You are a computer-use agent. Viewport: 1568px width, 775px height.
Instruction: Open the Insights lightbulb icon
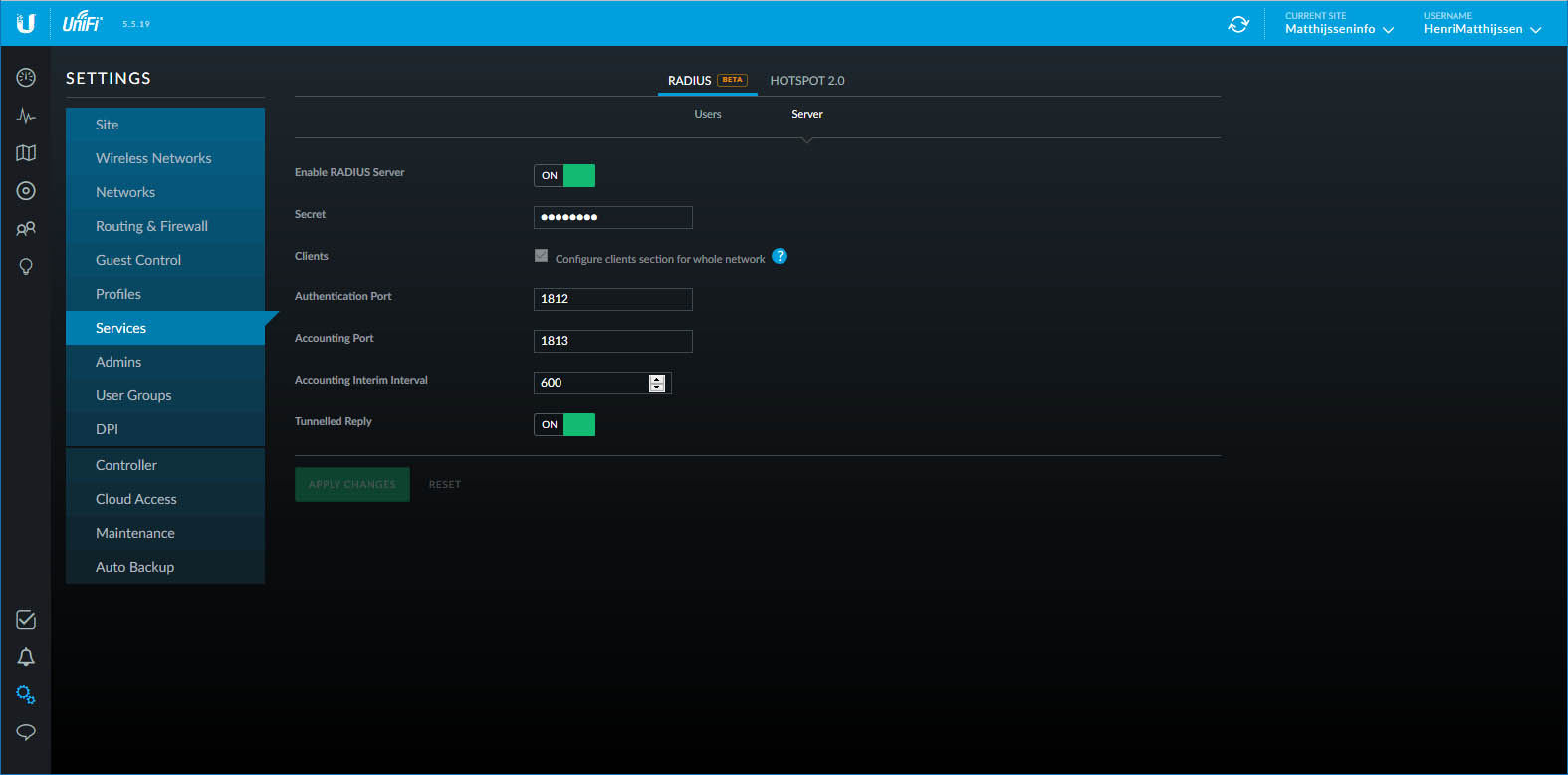point(26,267)
